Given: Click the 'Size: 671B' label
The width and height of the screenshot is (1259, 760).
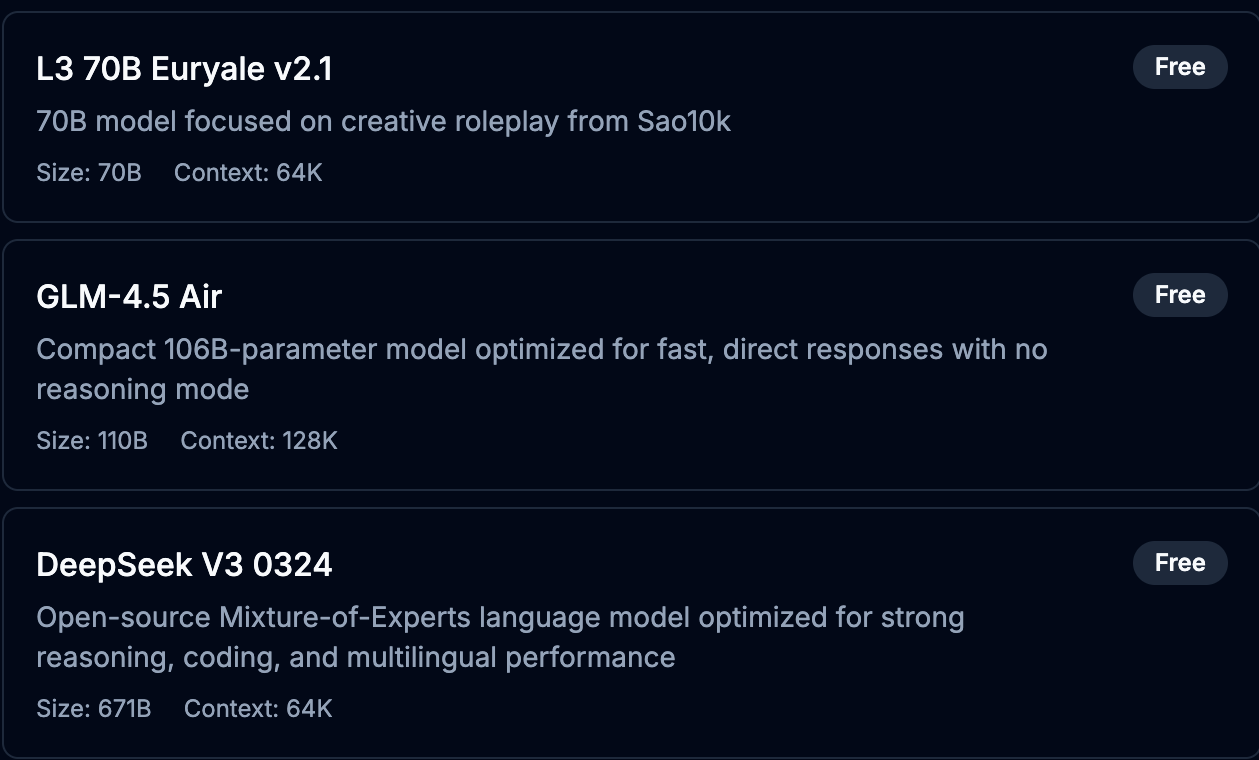Looking at the screenshot, I should tap(94, 709).
